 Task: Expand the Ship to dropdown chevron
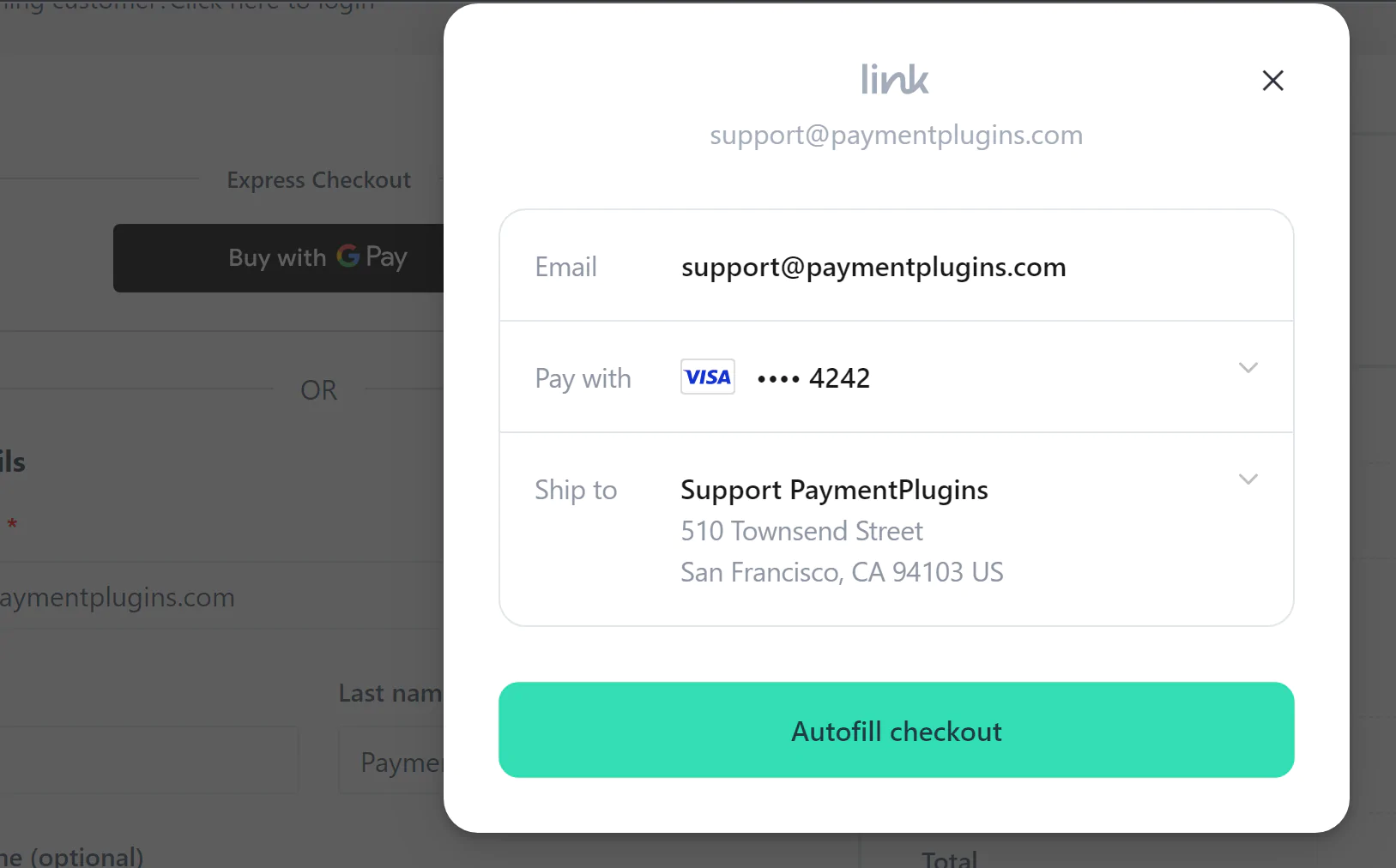coord(1248,479)
